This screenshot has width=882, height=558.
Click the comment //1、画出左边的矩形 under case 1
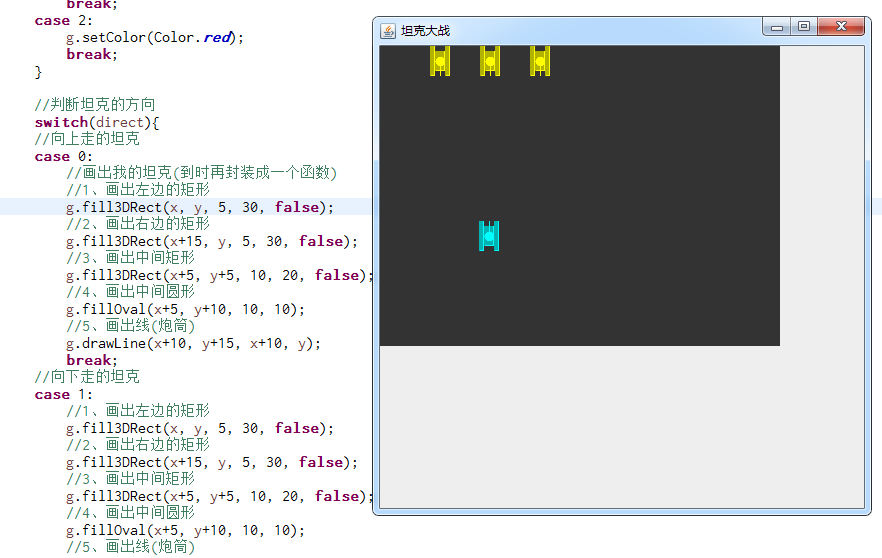click(138, 411)
